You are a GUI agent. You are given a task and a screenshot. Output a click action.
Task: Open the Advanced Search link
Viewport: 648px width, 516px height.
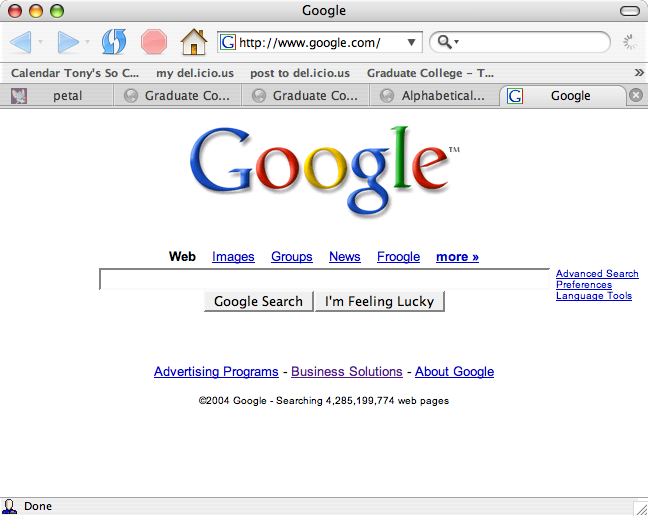tap(597, 274)
